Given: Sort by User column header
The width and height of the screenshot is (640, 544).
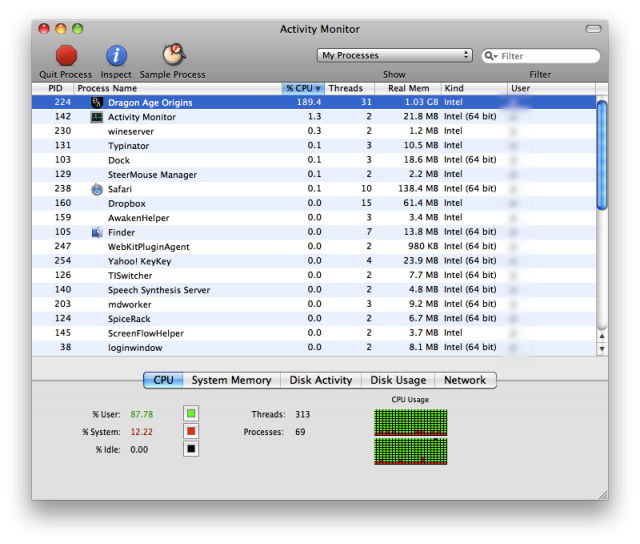Looking at the screenshot, I should pos(551,88).
